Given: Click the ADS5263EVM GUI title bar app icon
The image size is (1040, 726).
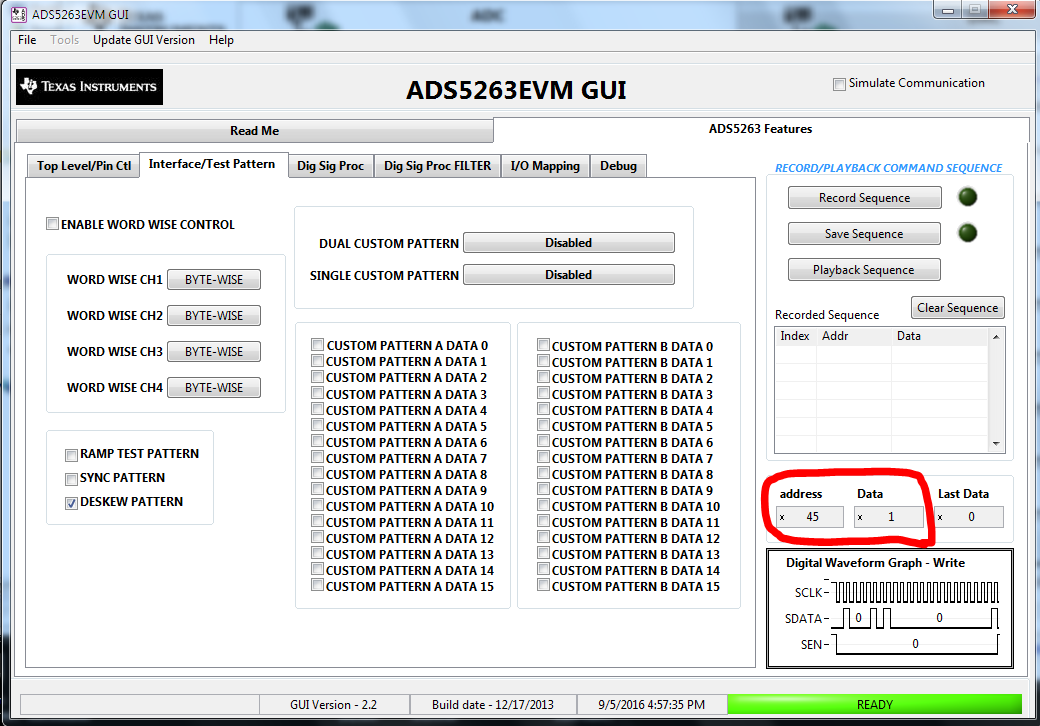Looking at the screenshot, I should [19, 15].
